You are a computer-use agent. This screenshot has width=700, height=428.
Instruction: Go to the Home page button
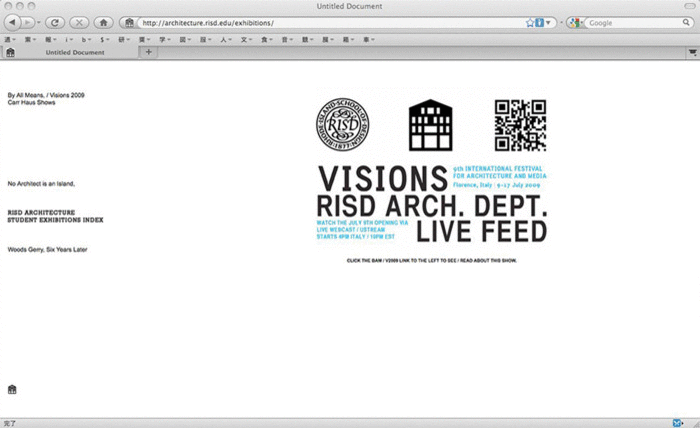(104, 22)
